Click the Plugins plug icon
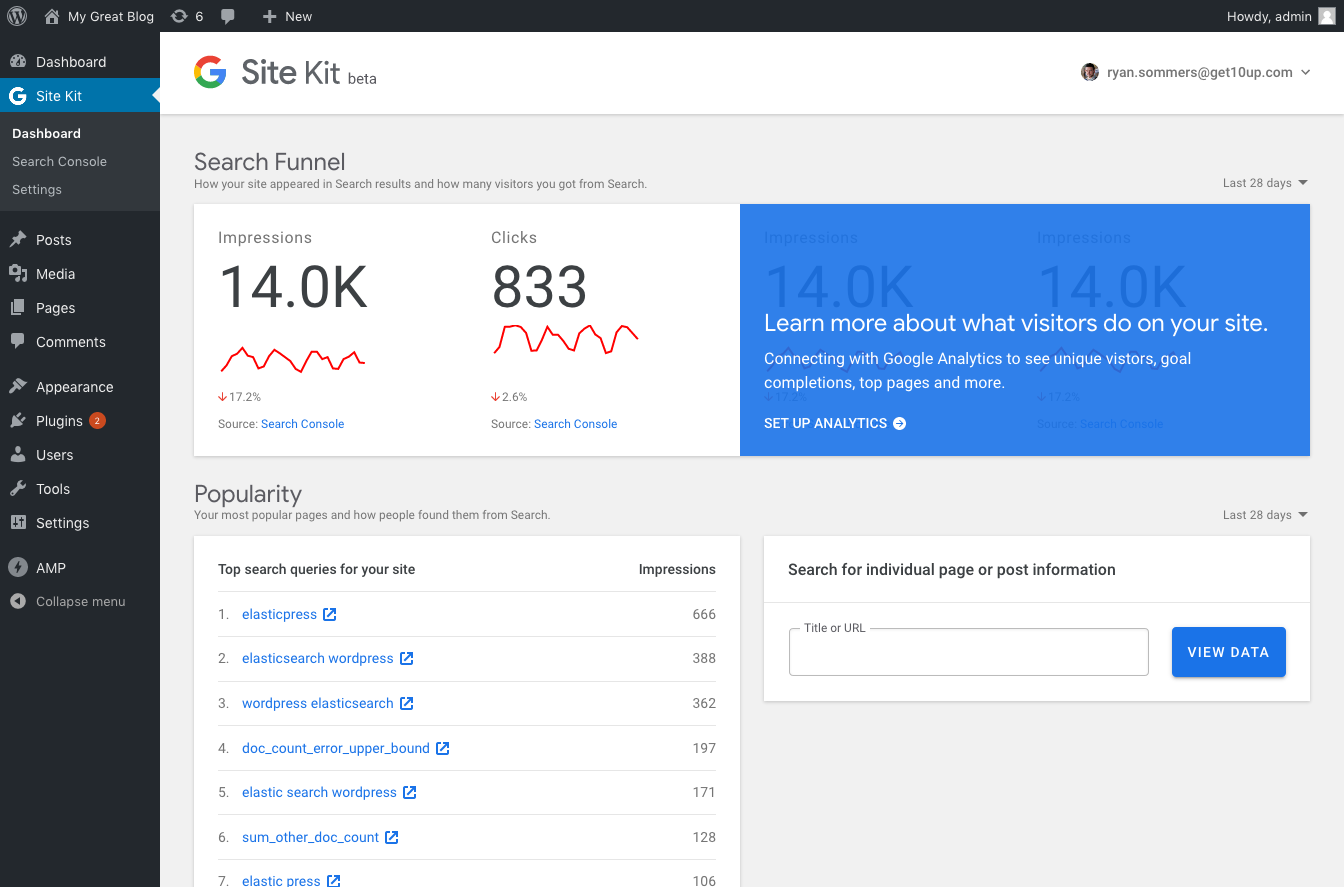The height and width of the screenshot is (887, 1344). [x=18, y=421]
